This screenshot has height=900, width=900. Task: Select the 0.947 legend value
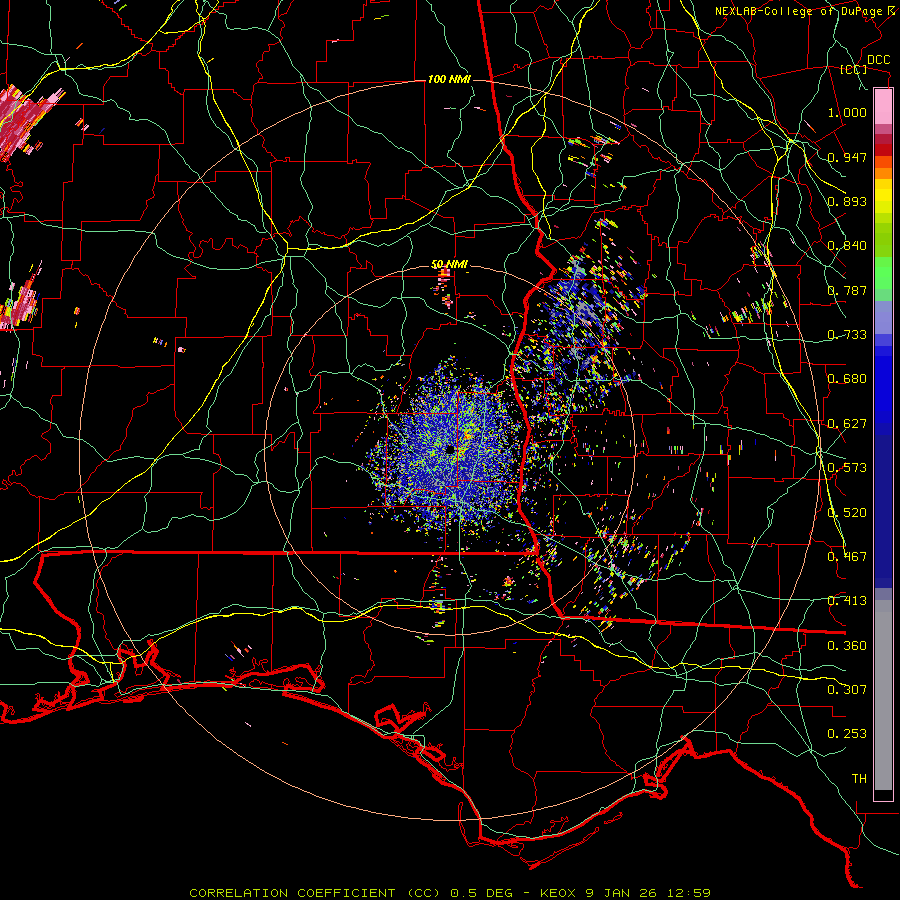(x=847, y=157)
